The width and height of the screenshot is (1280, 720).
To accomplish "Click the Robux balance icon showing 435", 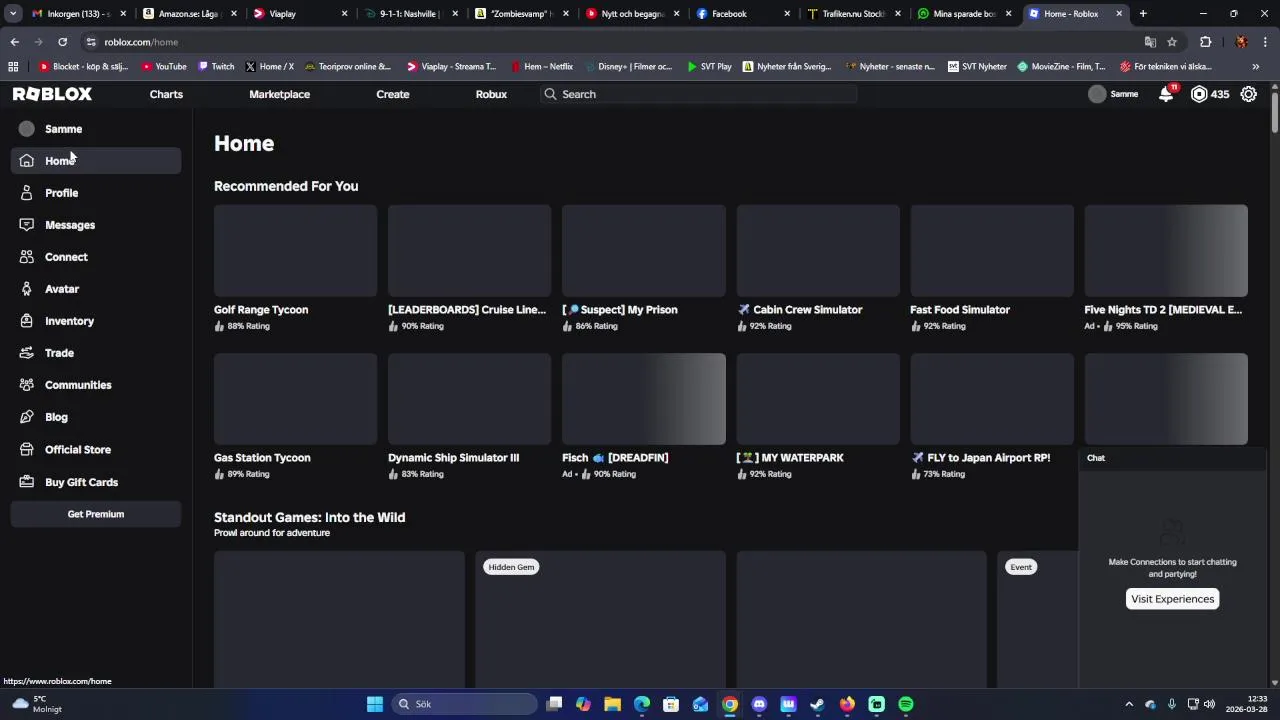I will (x=1199, y=94).
